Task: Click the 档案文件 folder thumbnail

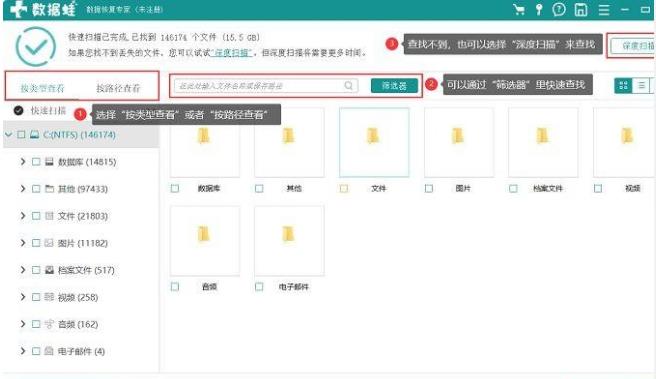Action: coord(543,142)
